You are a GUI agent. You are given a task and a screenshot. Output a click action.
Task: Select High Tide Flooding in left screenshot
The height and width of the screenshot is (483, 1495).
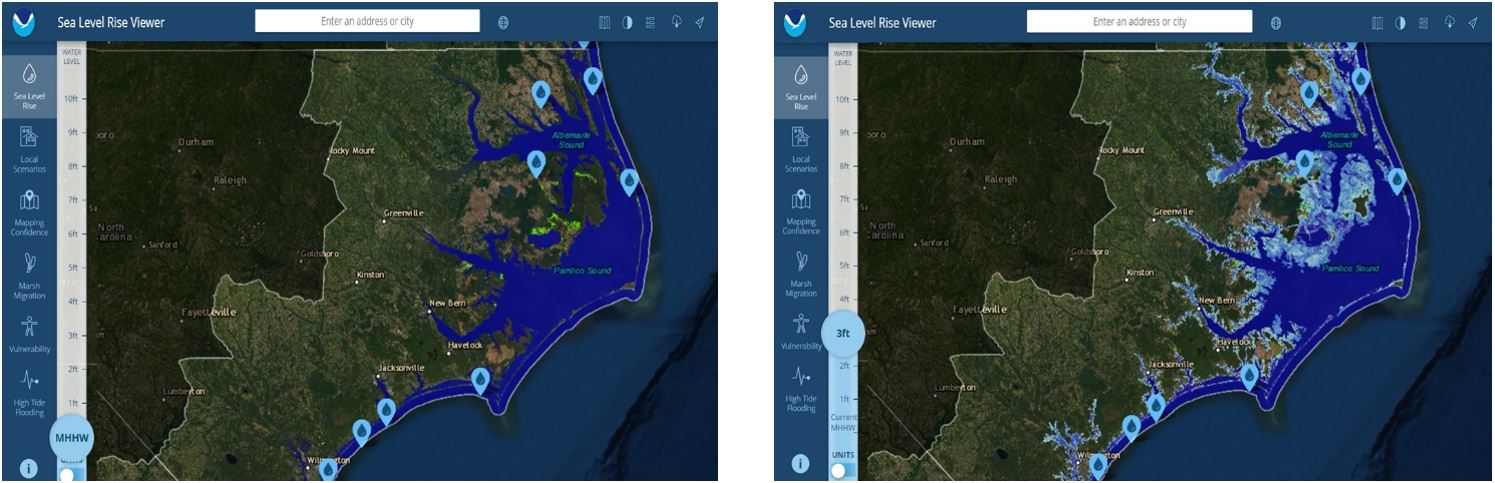(x=29, y=391)
